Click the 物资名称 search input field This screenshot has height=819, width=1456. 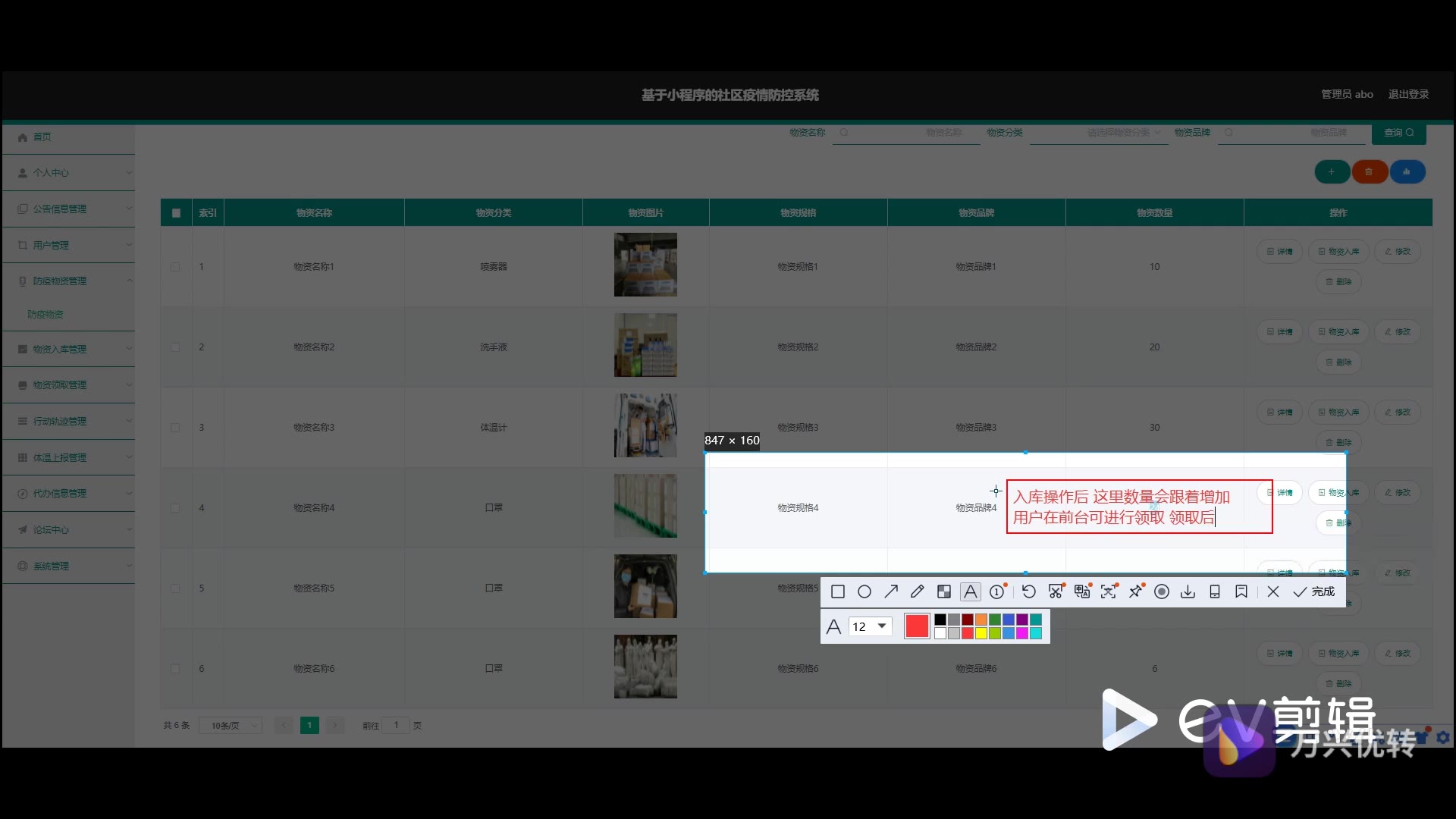point(905,133)
